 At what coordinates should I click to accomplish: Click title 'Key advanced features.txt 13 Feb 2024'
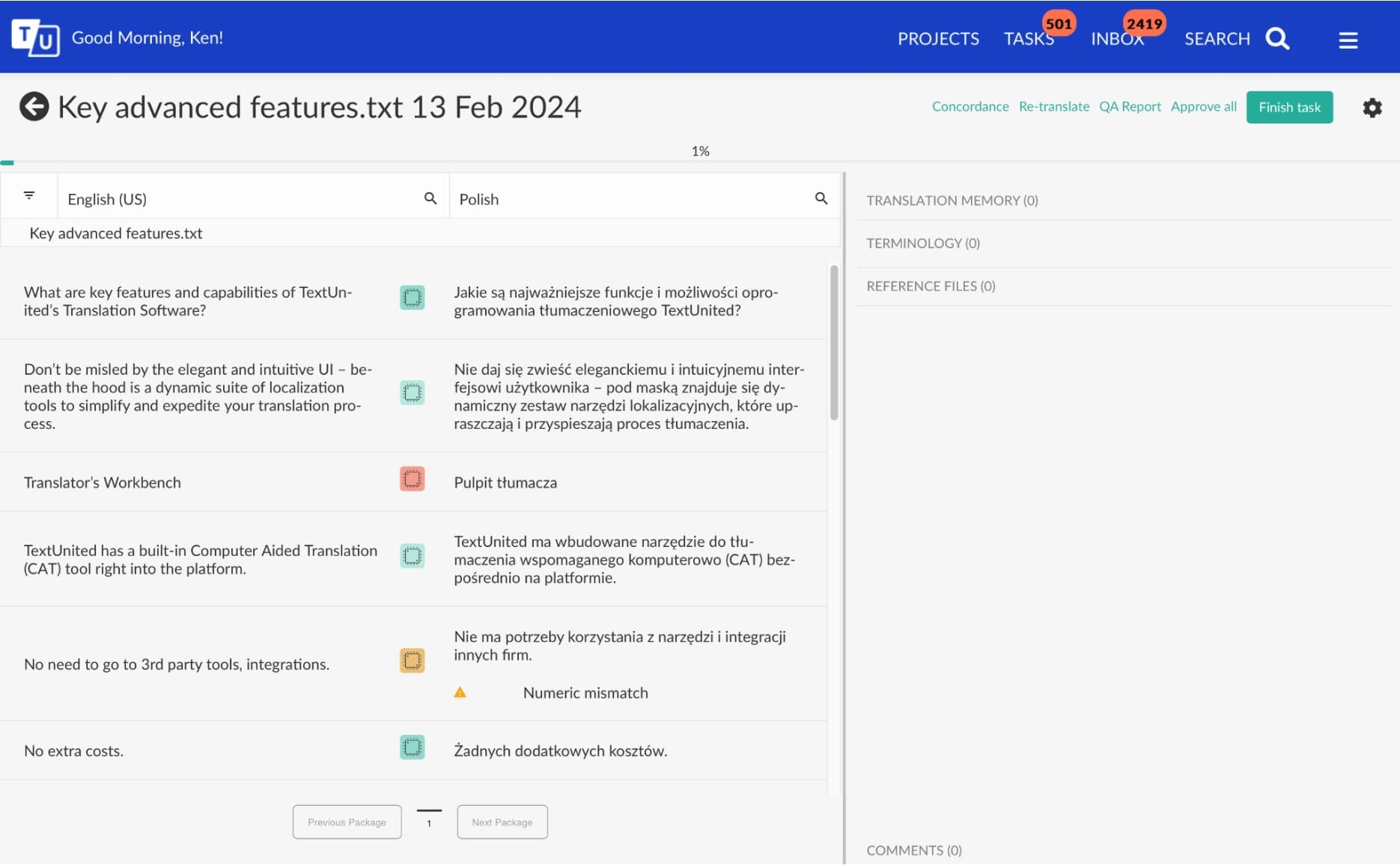coord(319,107)
